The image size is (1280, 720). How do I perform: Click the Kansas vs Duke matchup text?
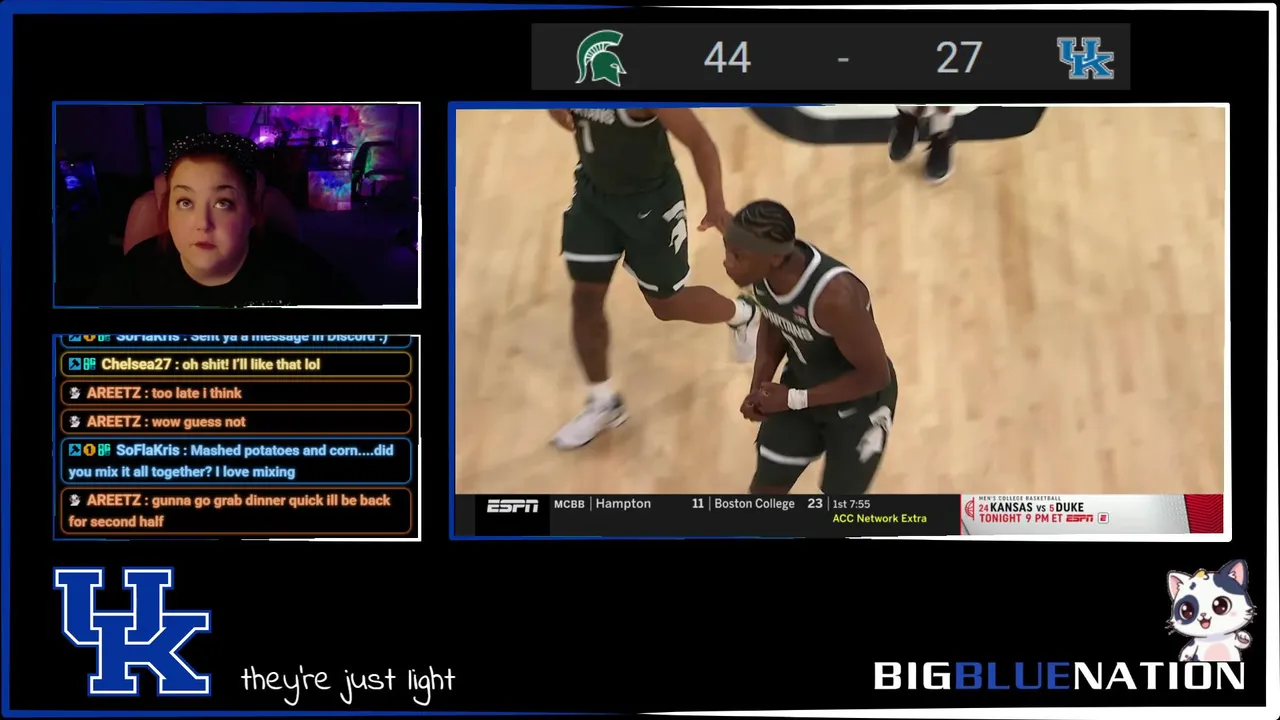click(x=1031, y=507)
